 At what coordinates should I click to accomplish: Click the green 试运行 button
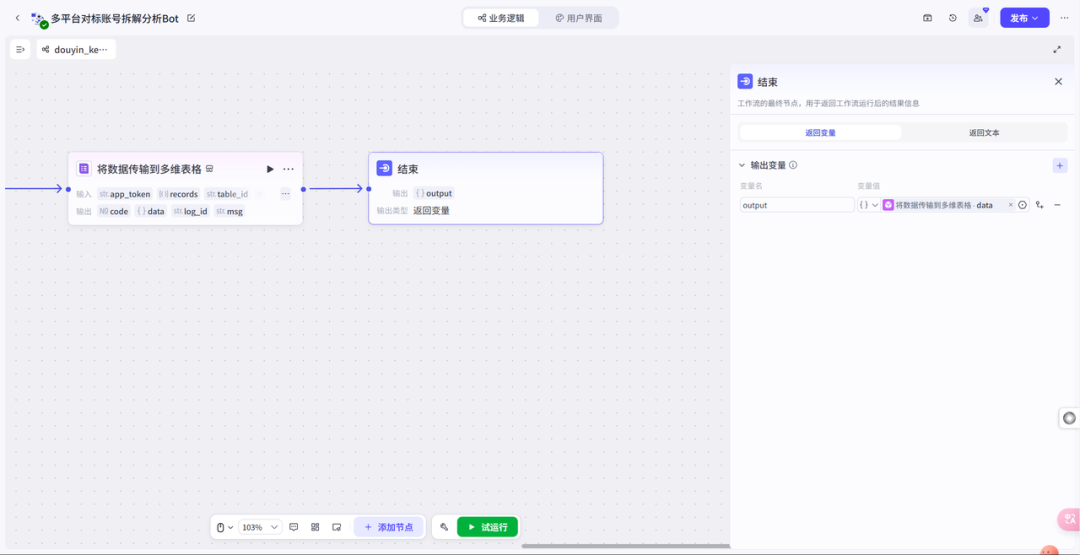click(x=488, y=527)
